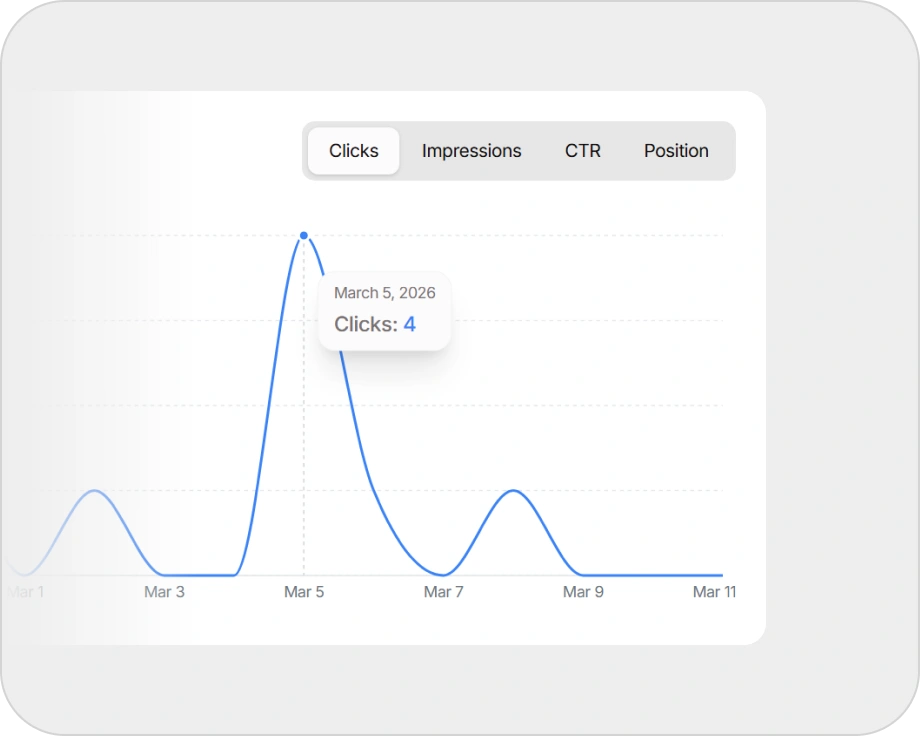Click the Clicks label inside the tooltip
This screenshot has width=920, height=736.
pyautogui.click(x=365, y=324)
